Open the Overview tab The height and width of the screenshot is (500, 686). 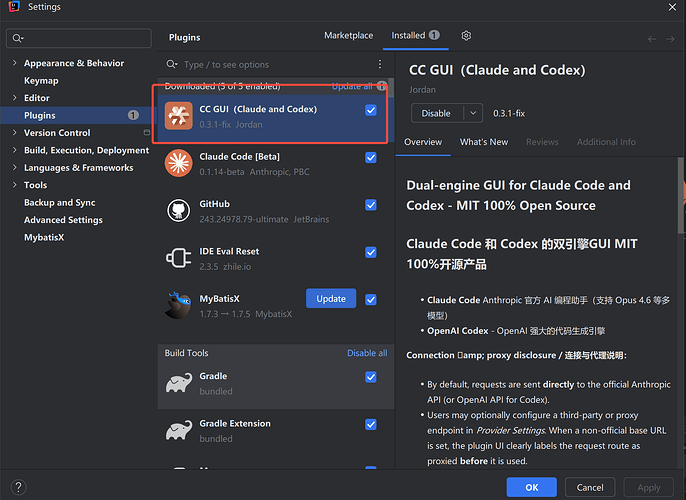tap(423, 142)
